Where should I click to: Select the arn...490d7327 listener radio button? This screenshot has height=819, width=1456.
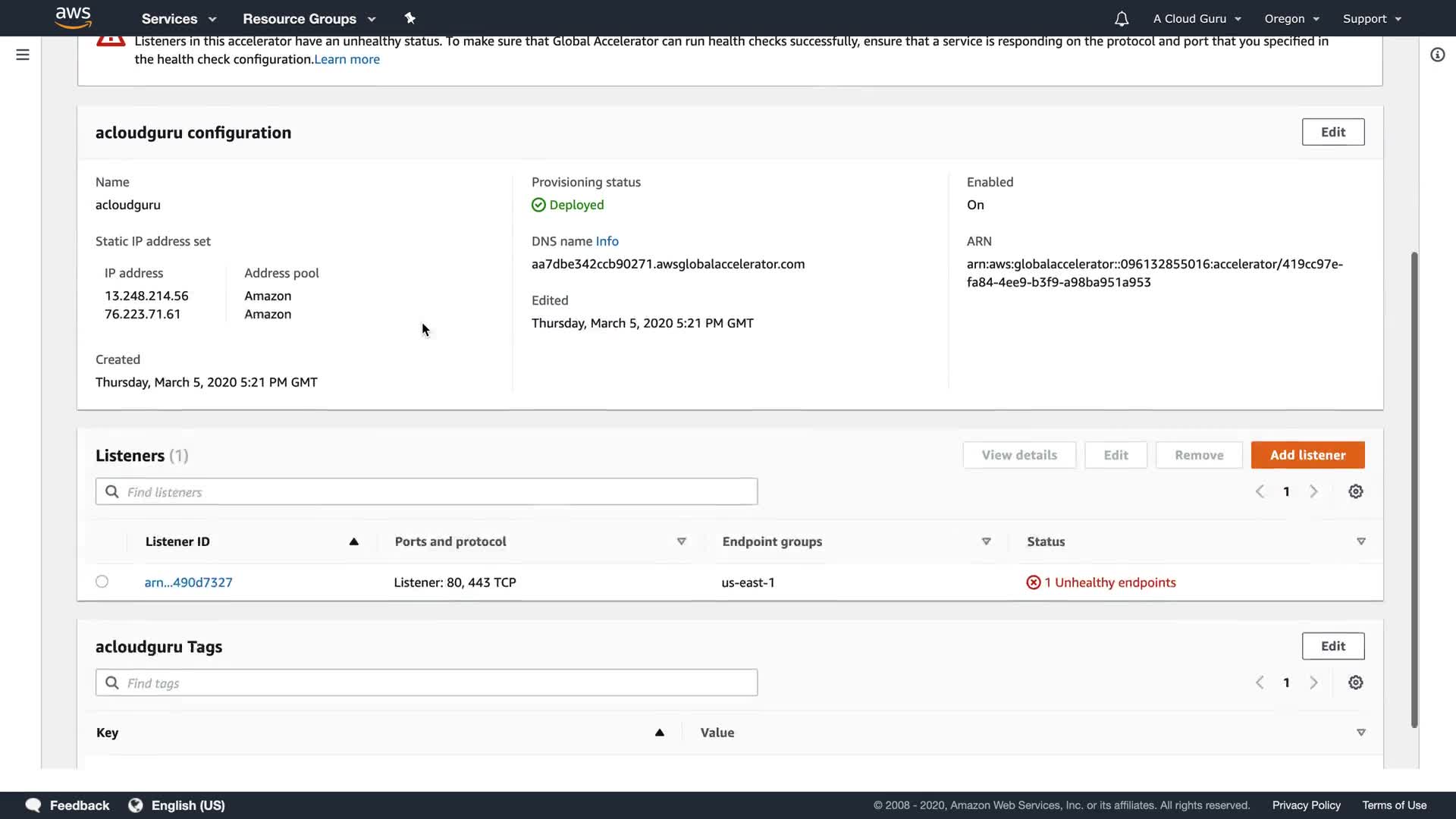coord(102,582)
